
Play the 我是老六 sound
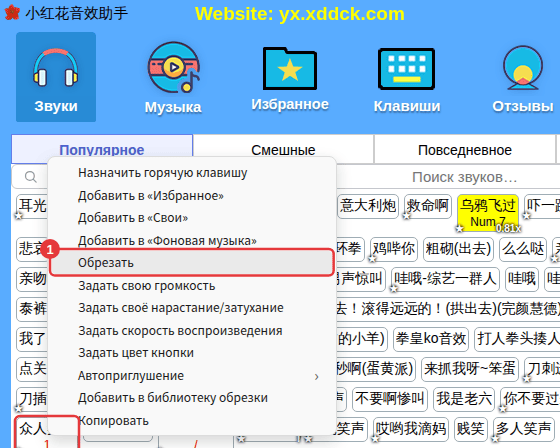464,399
